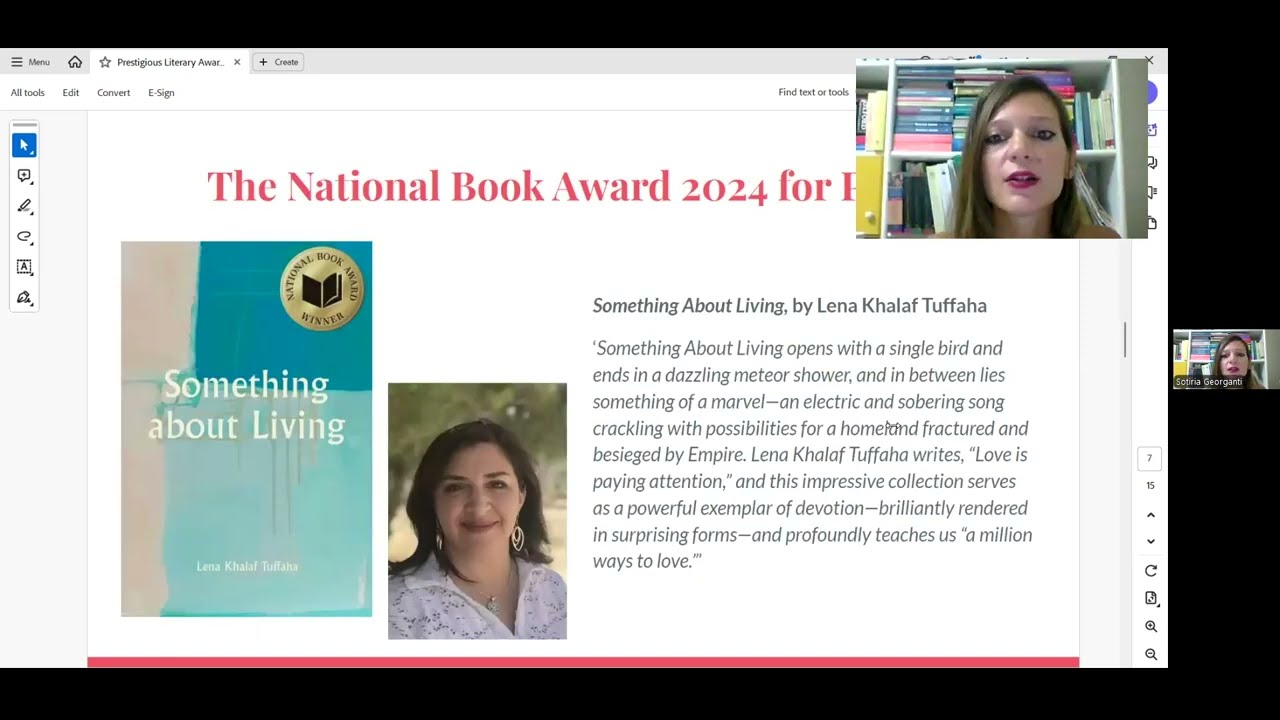Open the pages panel icon on right rail

1153,222
